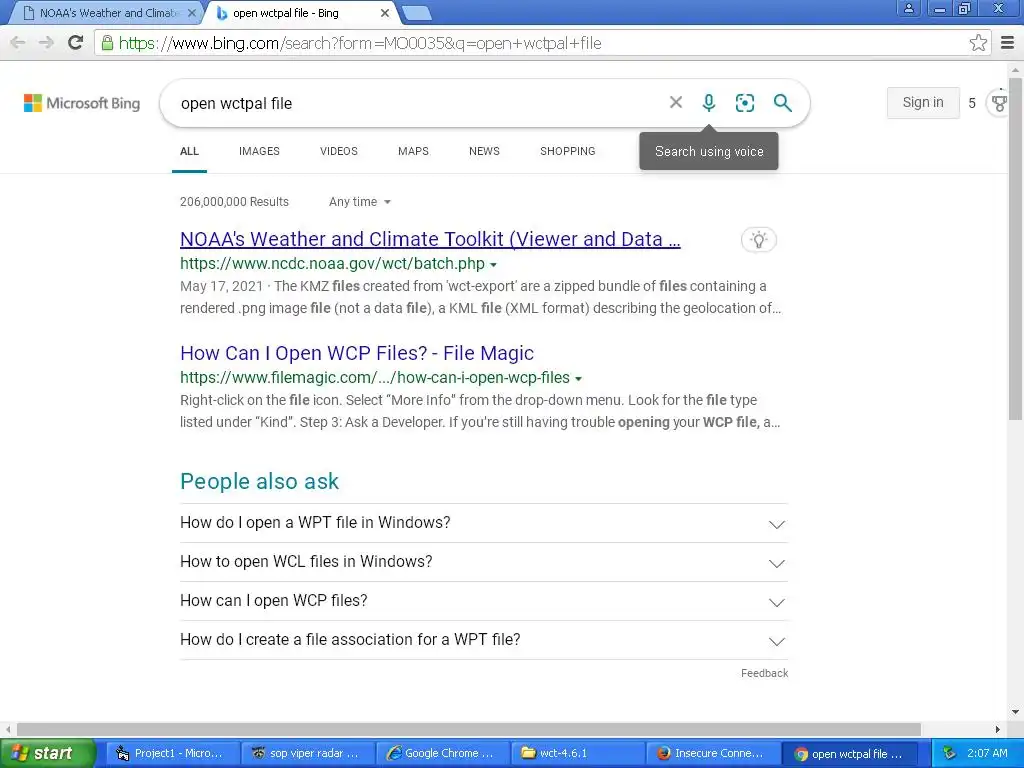Click the magnifier search icon
The image size is (1024, 768).
[x=782, y=103]
